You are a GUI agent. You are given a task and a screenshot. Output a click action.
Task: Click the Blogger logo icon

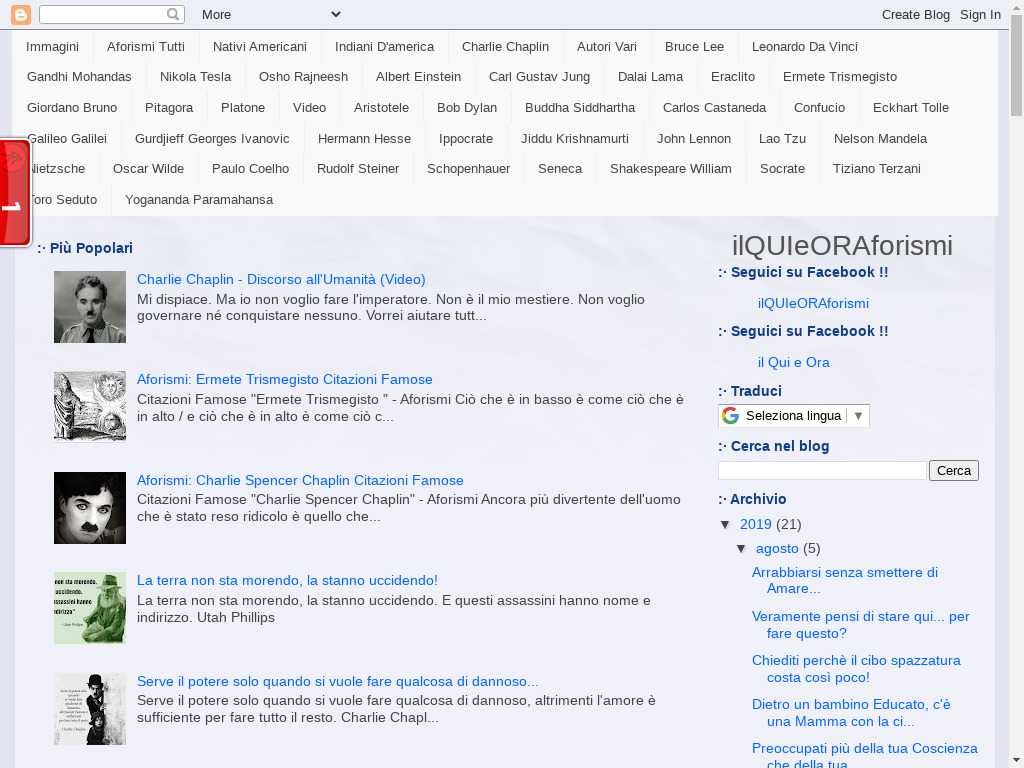[x=21, y=14]
